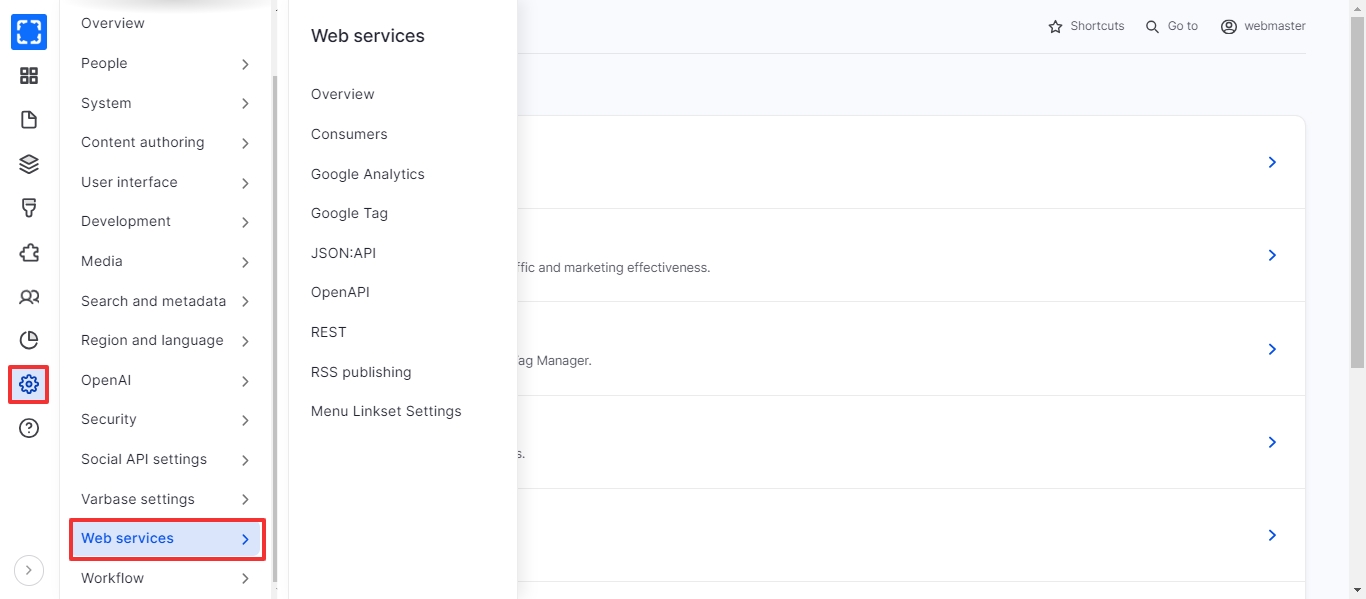Viewport: 1366px width, 599px height.
Task: Open the Structure layers icon in sidebar
Action: [29, 164]
